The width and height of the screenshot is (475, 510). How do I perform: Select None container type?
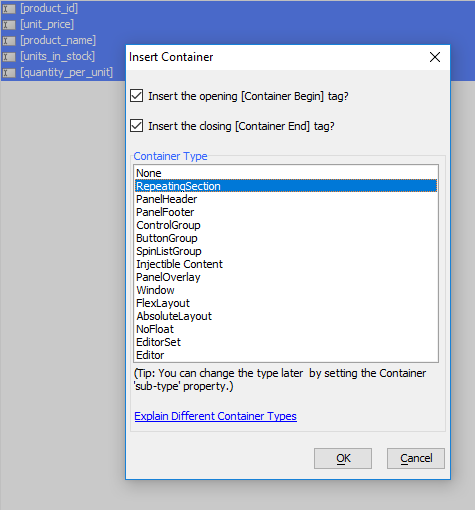[286, 173]
